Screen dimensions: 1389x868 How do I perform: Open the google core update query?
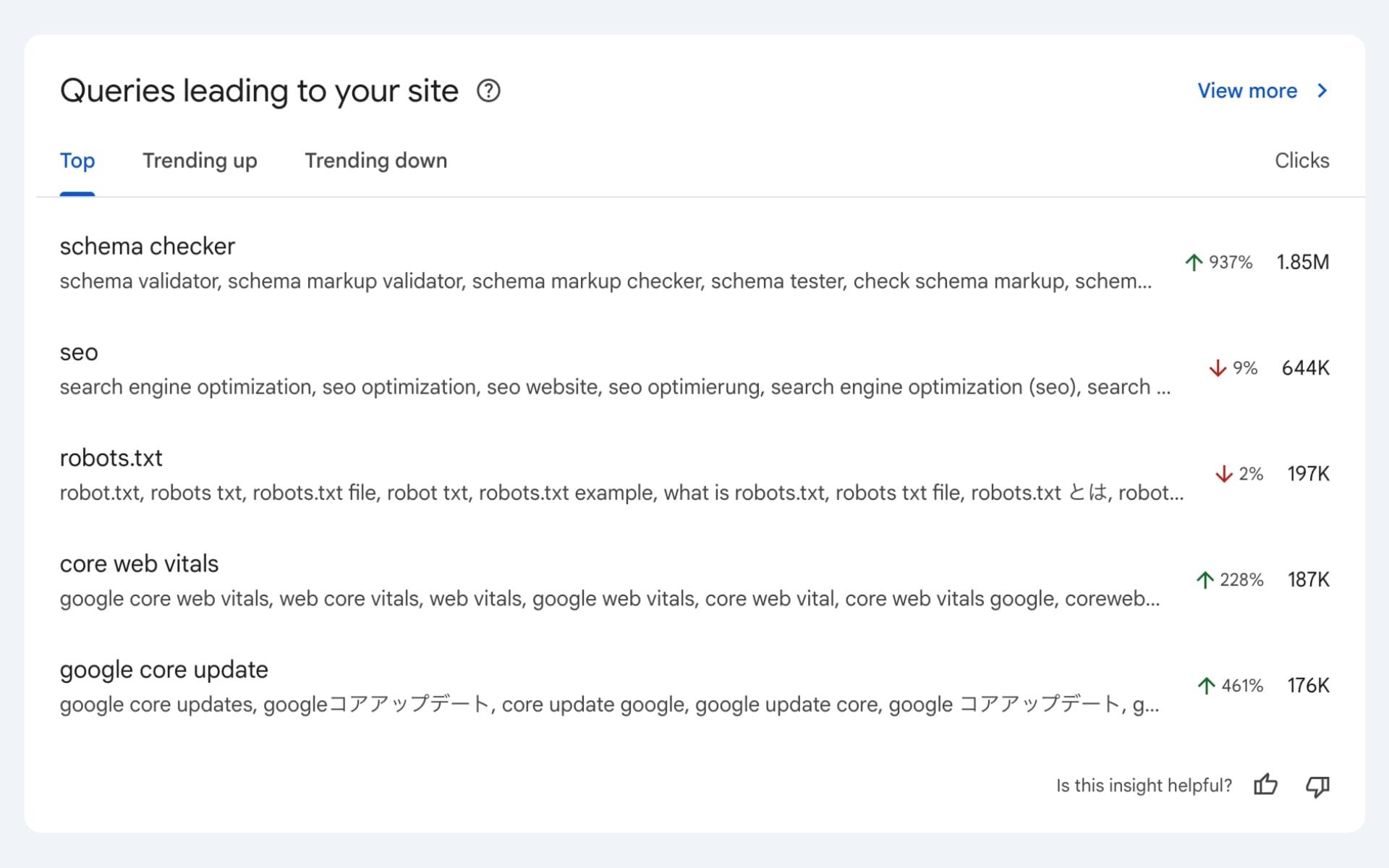click(163, 669)
